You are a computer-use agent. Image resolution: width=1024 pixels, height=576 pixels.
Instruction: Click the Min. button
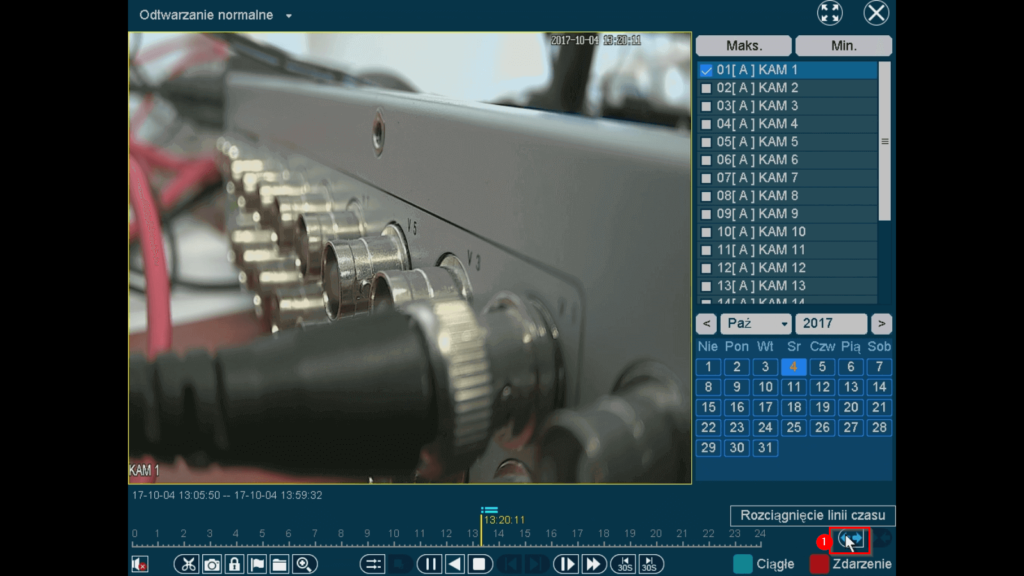[843, 46]
